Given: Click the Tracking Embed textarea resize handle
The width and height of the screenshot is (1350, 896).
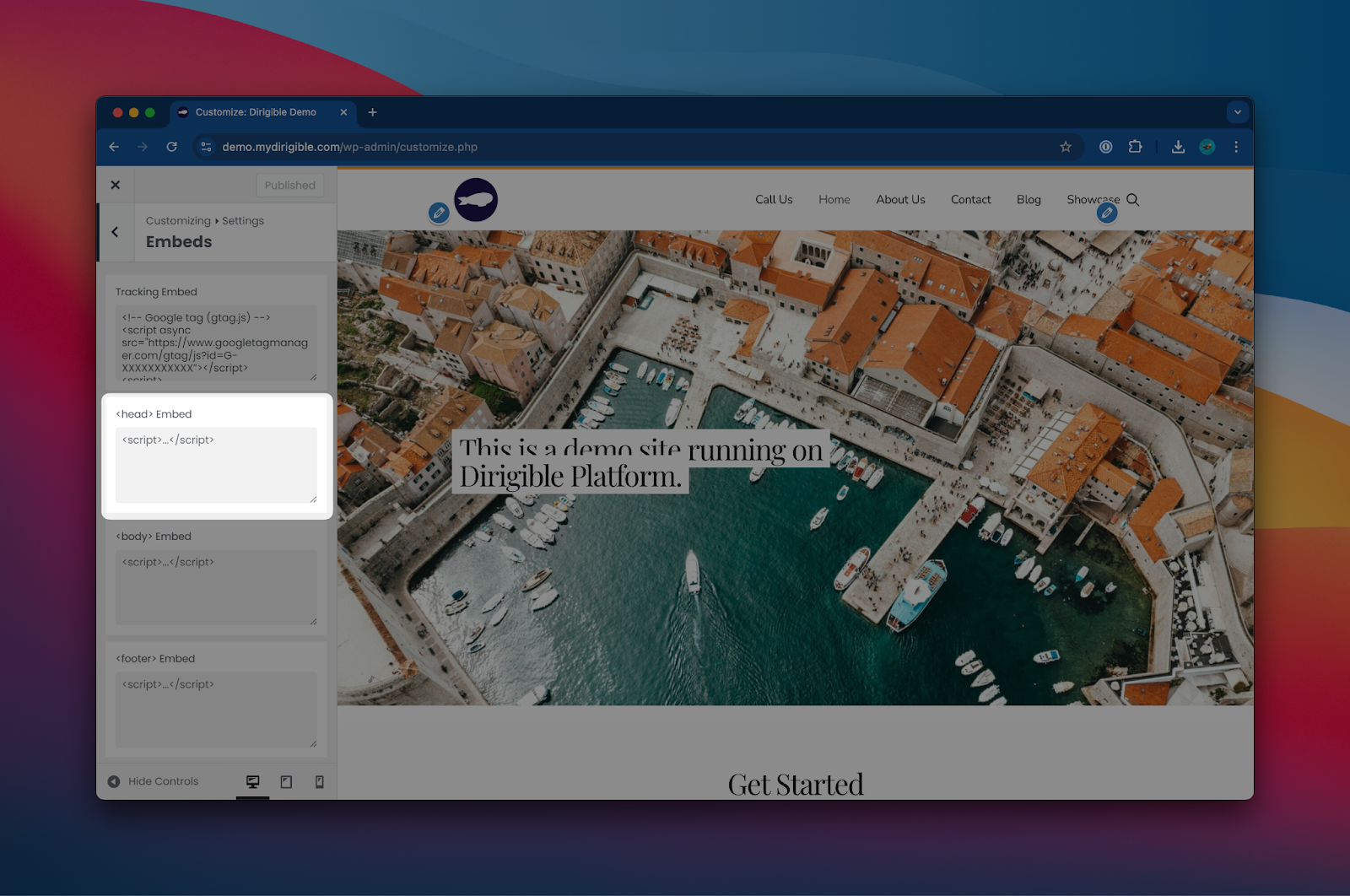Looking at the screenshot, I should [313, 377].
